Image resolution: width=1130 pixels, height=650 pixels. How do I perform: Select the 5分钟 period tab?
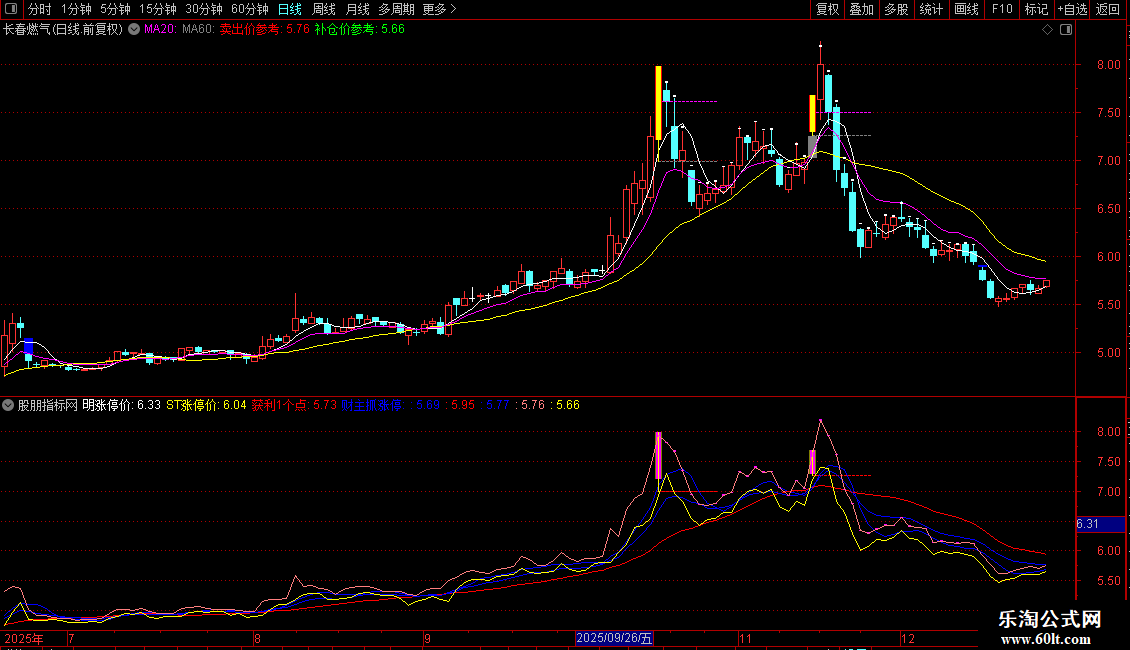tap(115, 9)
